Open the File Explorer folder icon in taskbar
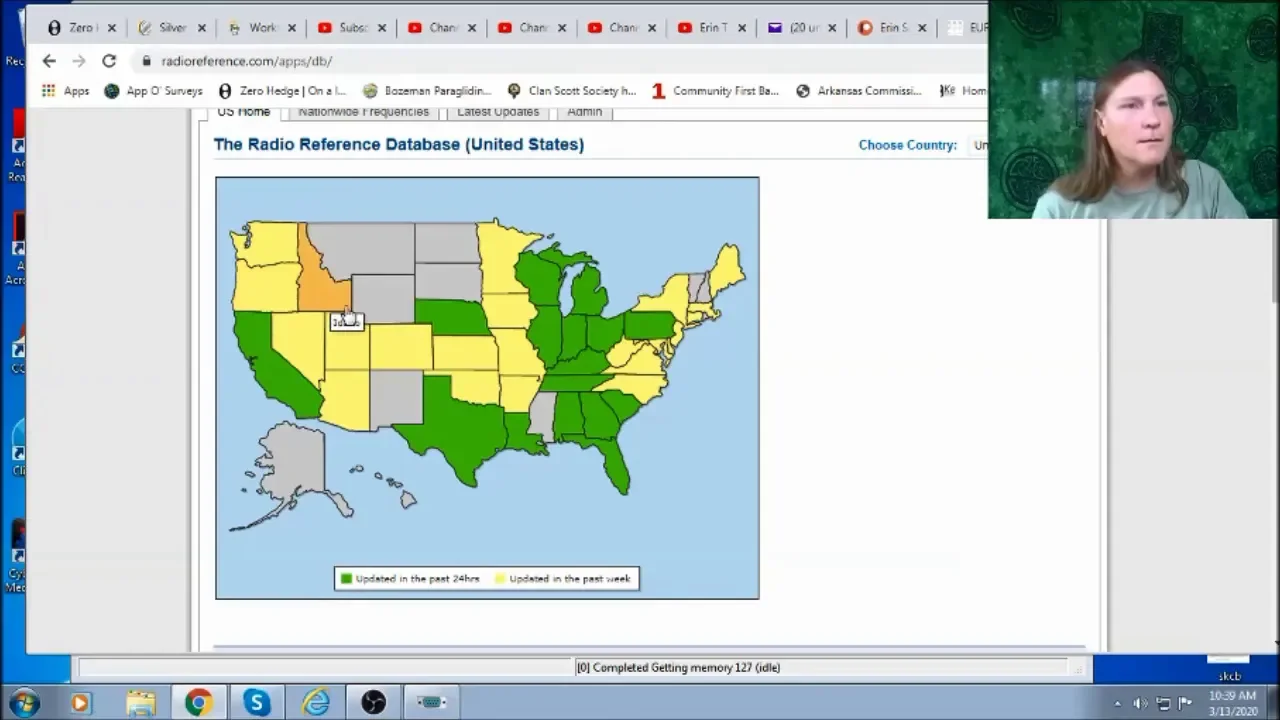The height and width of the screenshot is (720, 1280). pos(141,703)
